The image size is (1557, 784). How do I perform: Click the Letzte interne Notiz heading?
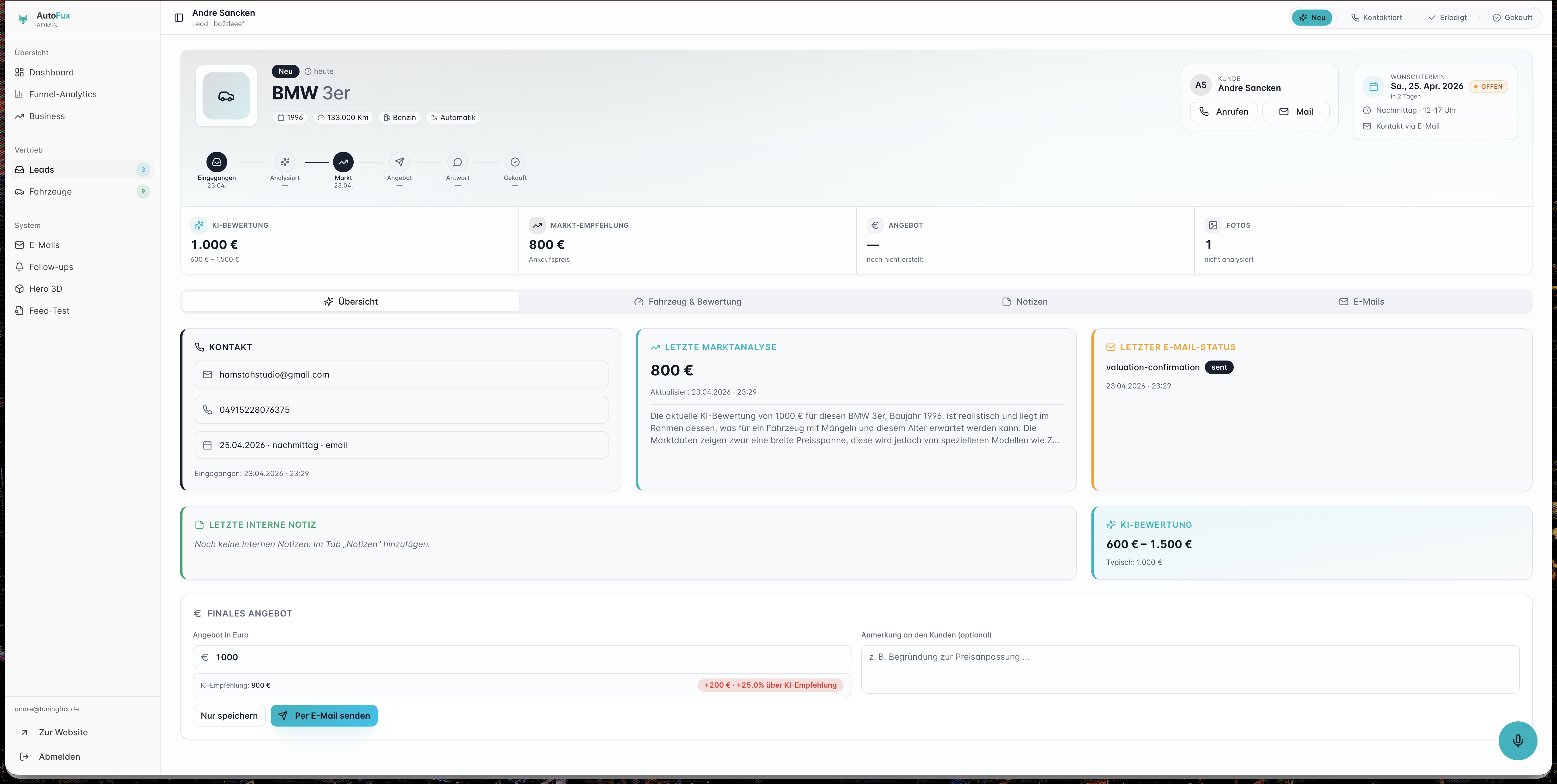pyautogui.click(x=262, y=525)
